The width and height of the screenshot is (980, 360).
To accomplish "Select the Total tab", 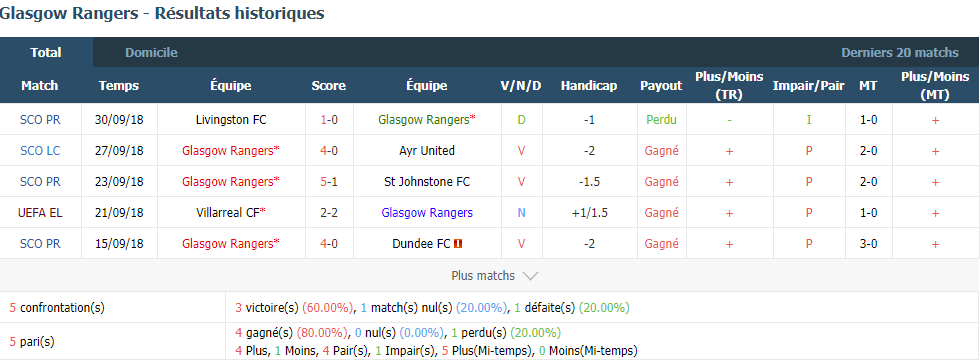I will click(x=46, y=53).
